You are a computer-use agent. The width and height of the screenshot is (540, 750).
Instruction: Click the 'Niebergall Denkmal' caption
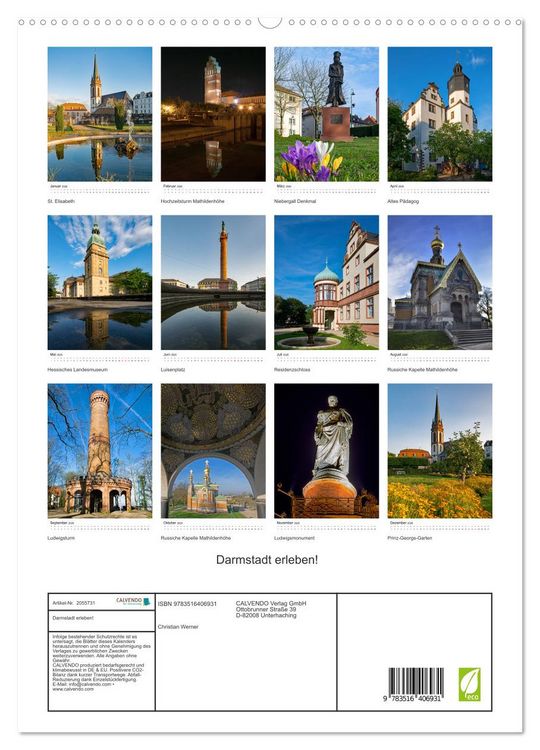[295, 201]
